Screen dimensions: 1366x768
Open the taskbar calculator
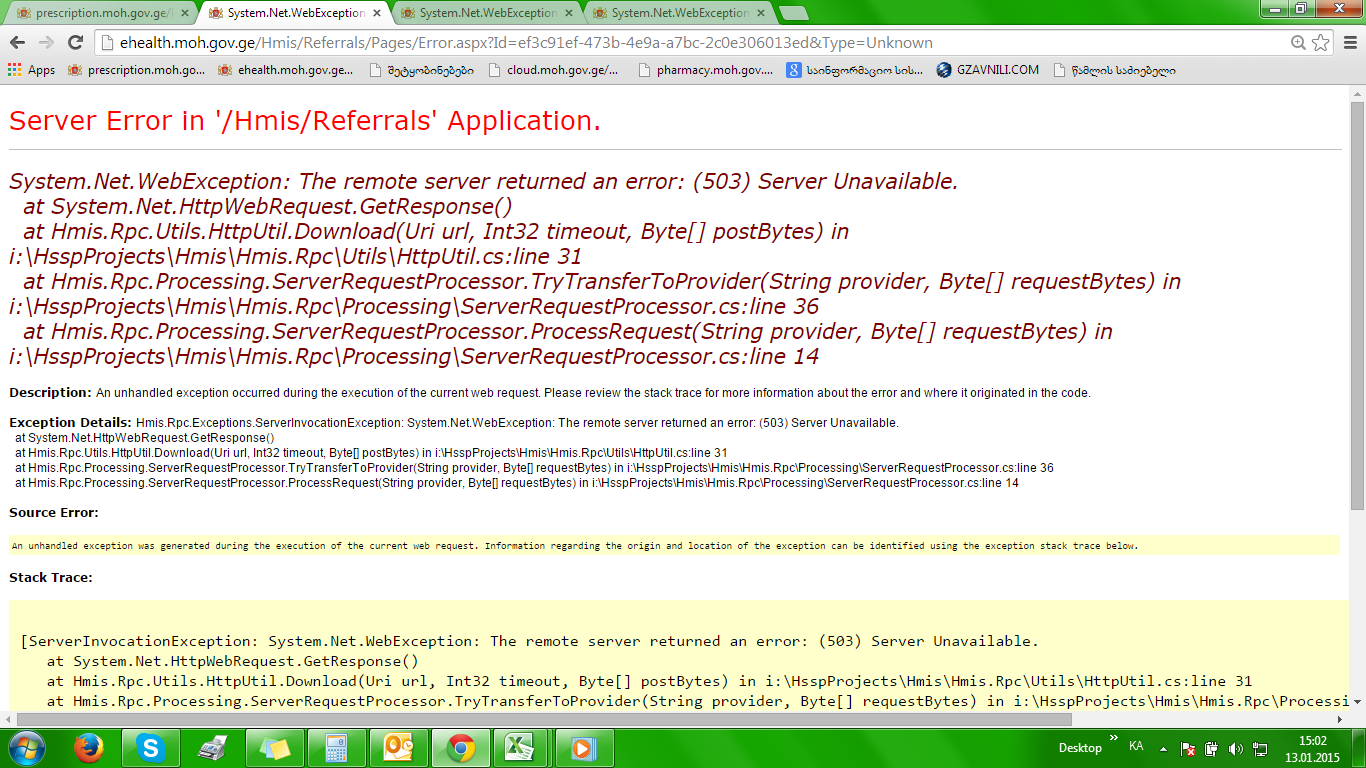(336, 748)
